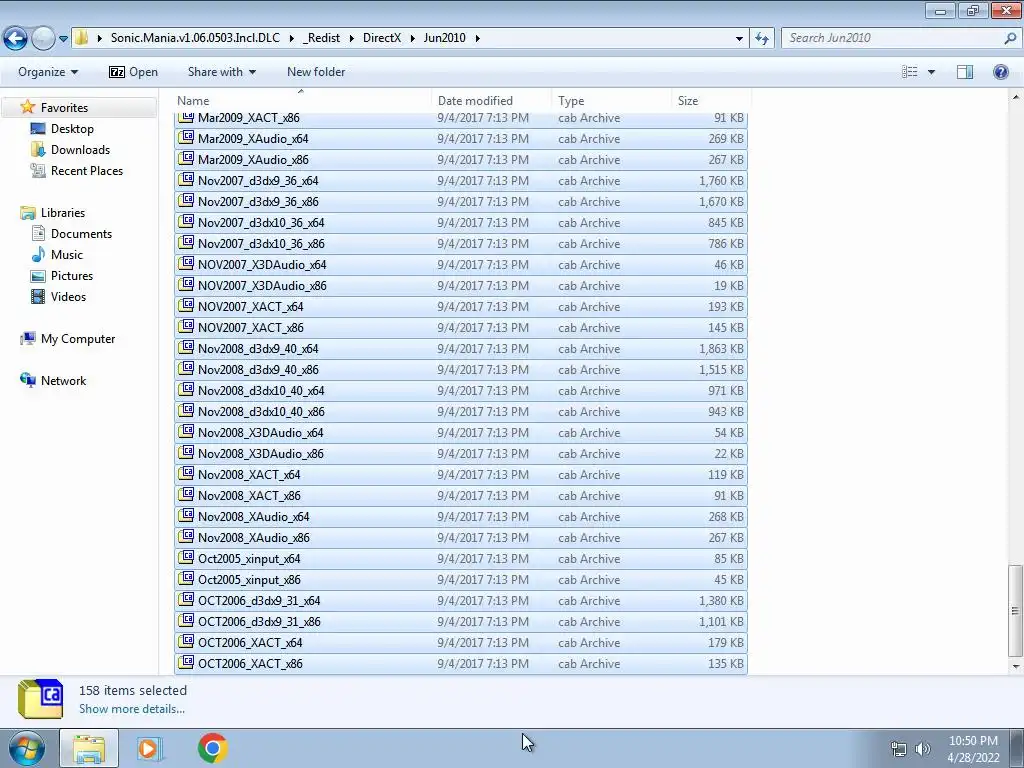
Task: Expand the arrow after _Redist breadcrumb
Action: click(x=351, y=38)
